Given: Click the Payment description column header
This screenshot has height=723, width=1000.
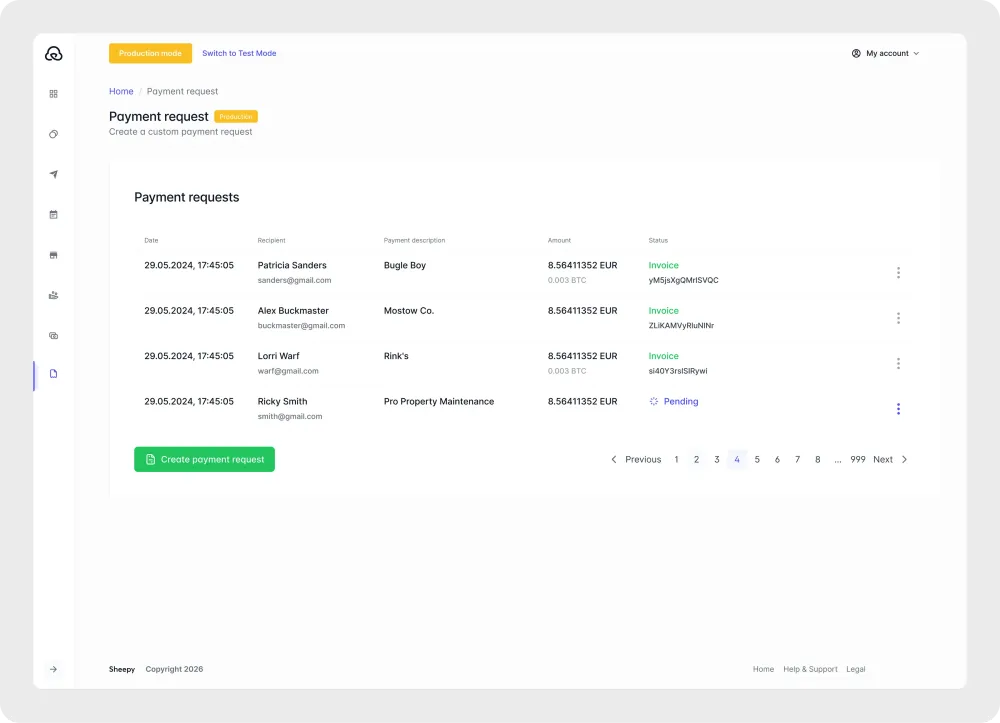Looking at the screenshot, I should click(x=415, y=240).
